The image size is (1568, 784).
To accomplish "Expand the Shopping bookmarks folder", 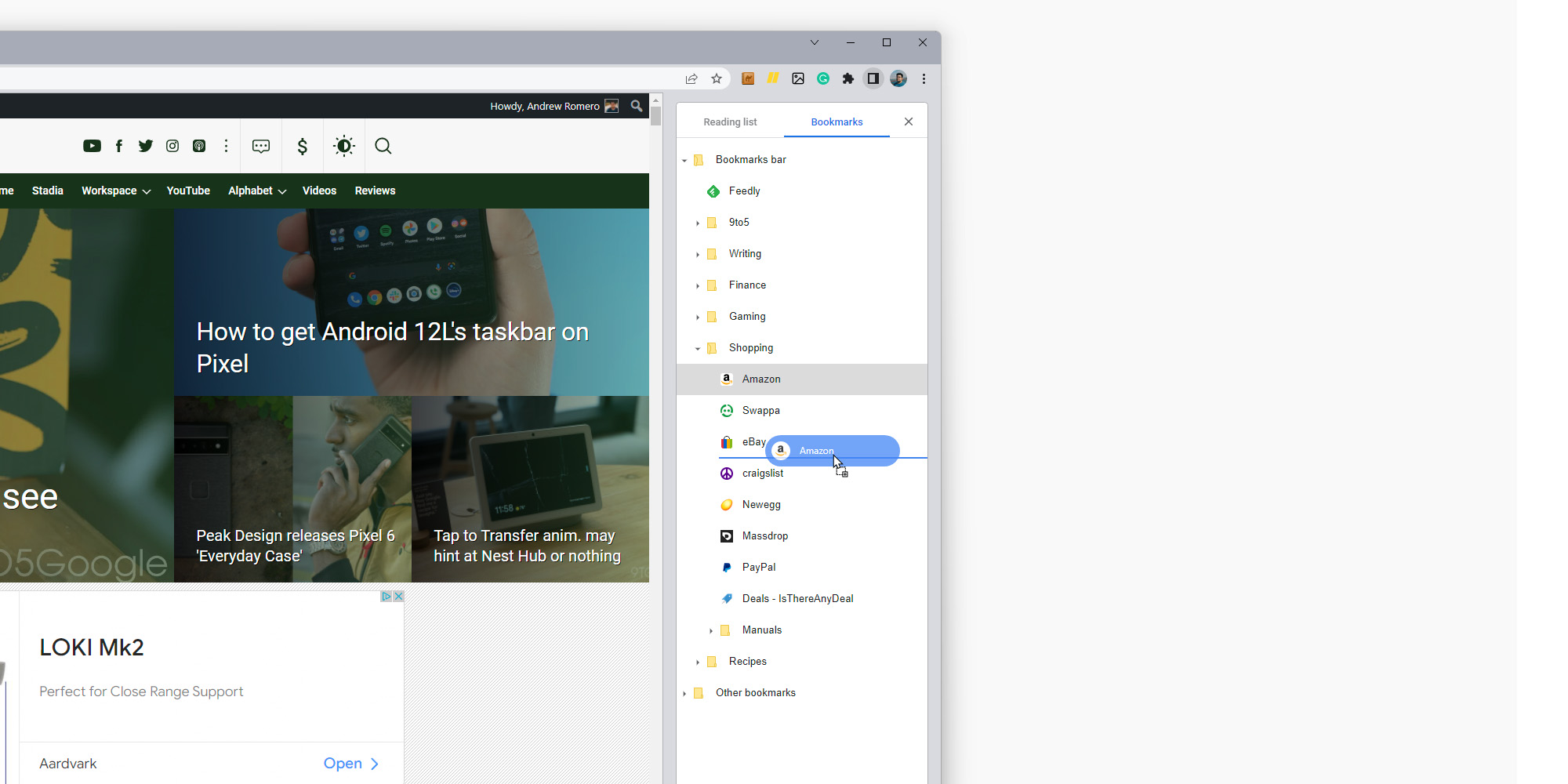I will coord(698,348).
